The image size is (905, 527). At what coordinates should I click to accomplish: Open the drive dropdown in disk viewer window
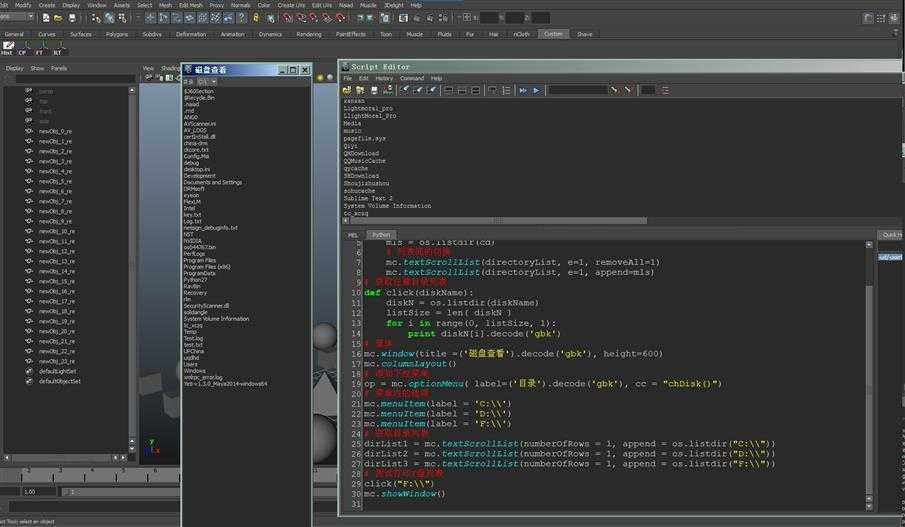pos(207,81)
